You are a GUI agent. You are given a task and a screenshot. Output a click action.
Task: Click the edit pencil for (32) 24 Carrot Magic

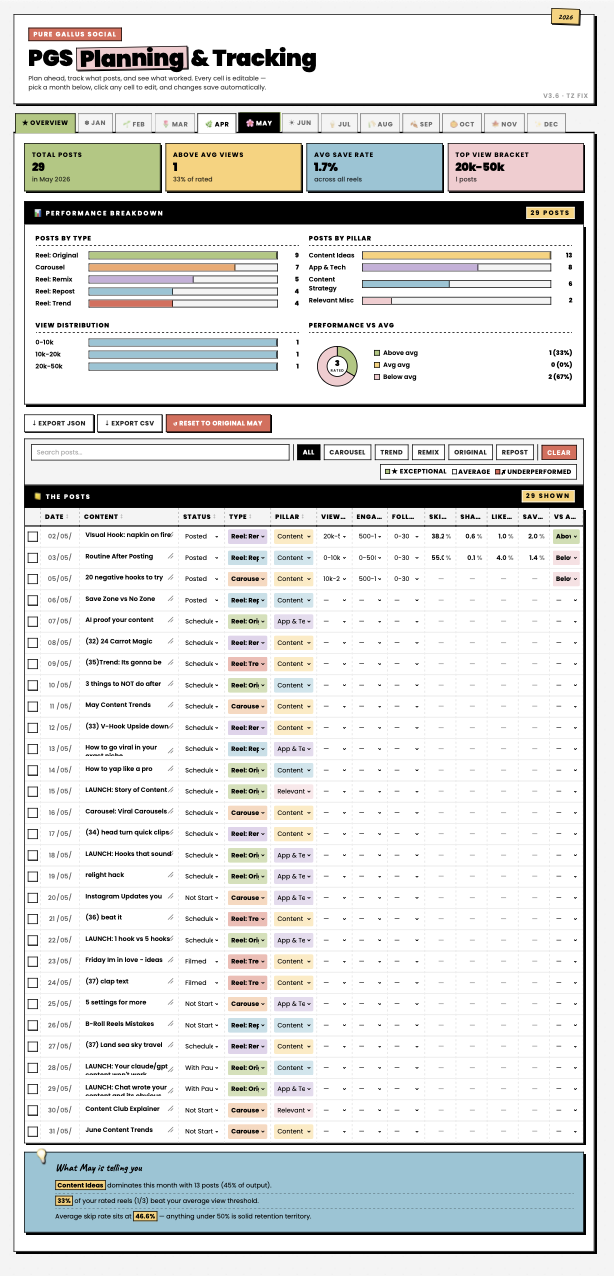coord(171,642)
